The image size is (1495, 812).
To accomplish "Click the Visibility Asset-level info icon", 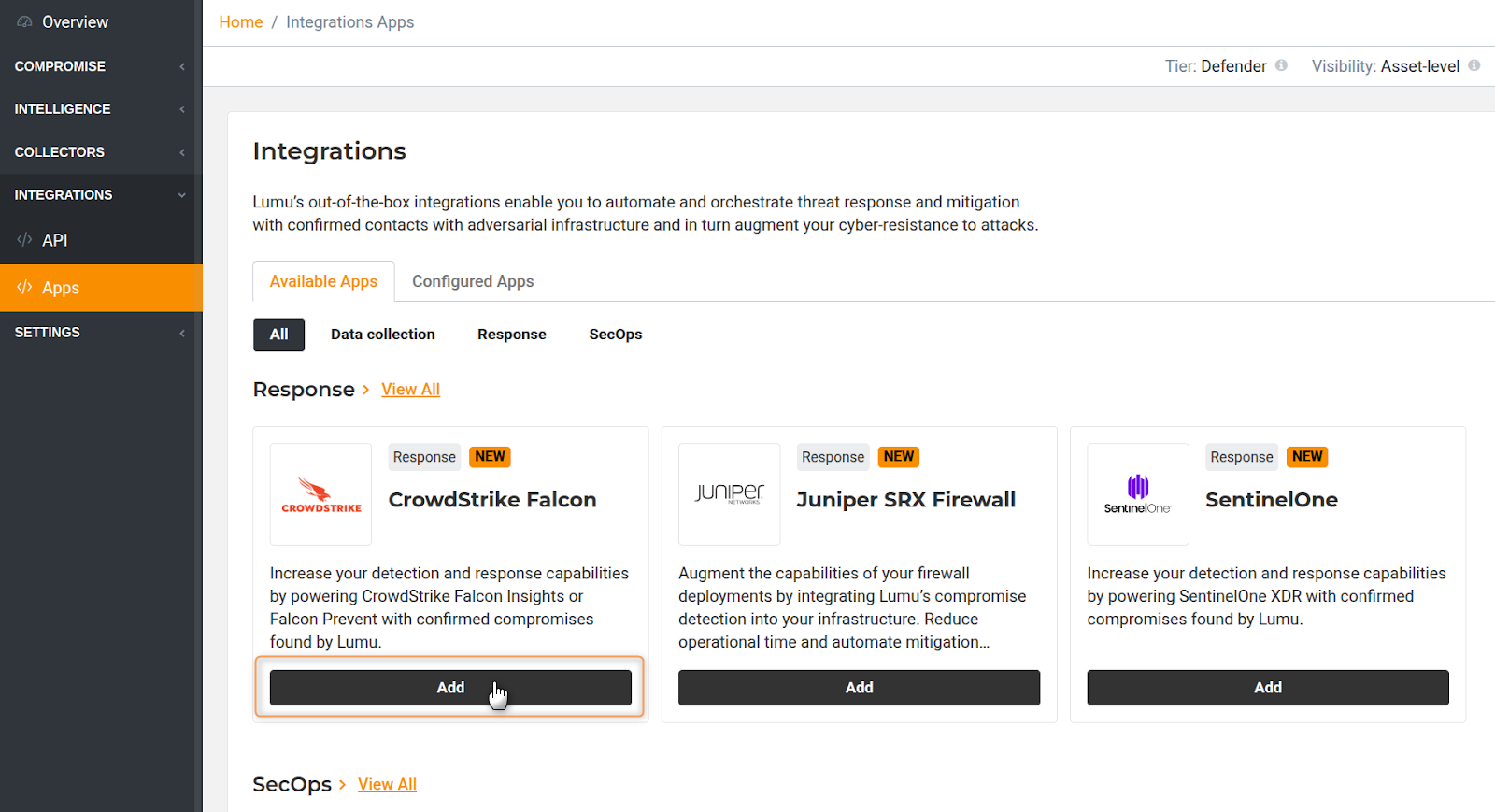I will (1474, 65).
